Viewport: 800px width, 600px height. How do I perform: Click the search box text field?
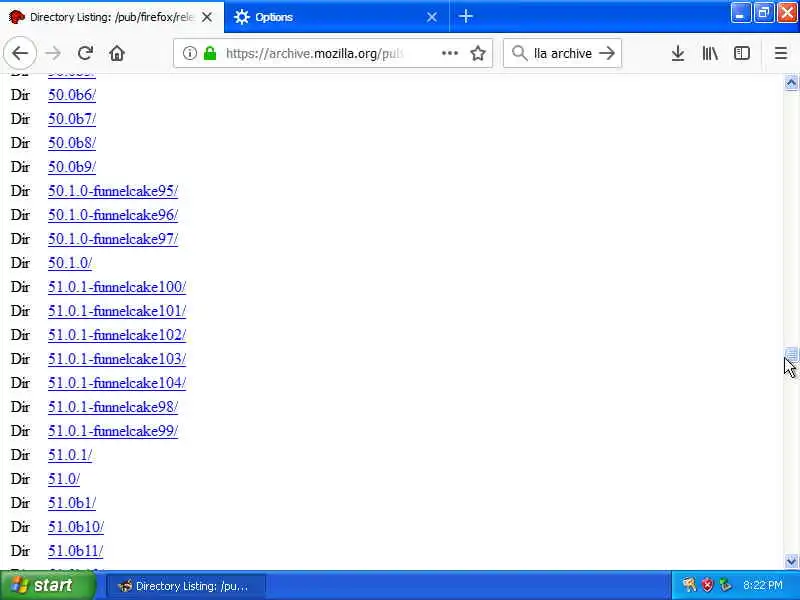tap(563, 53)
